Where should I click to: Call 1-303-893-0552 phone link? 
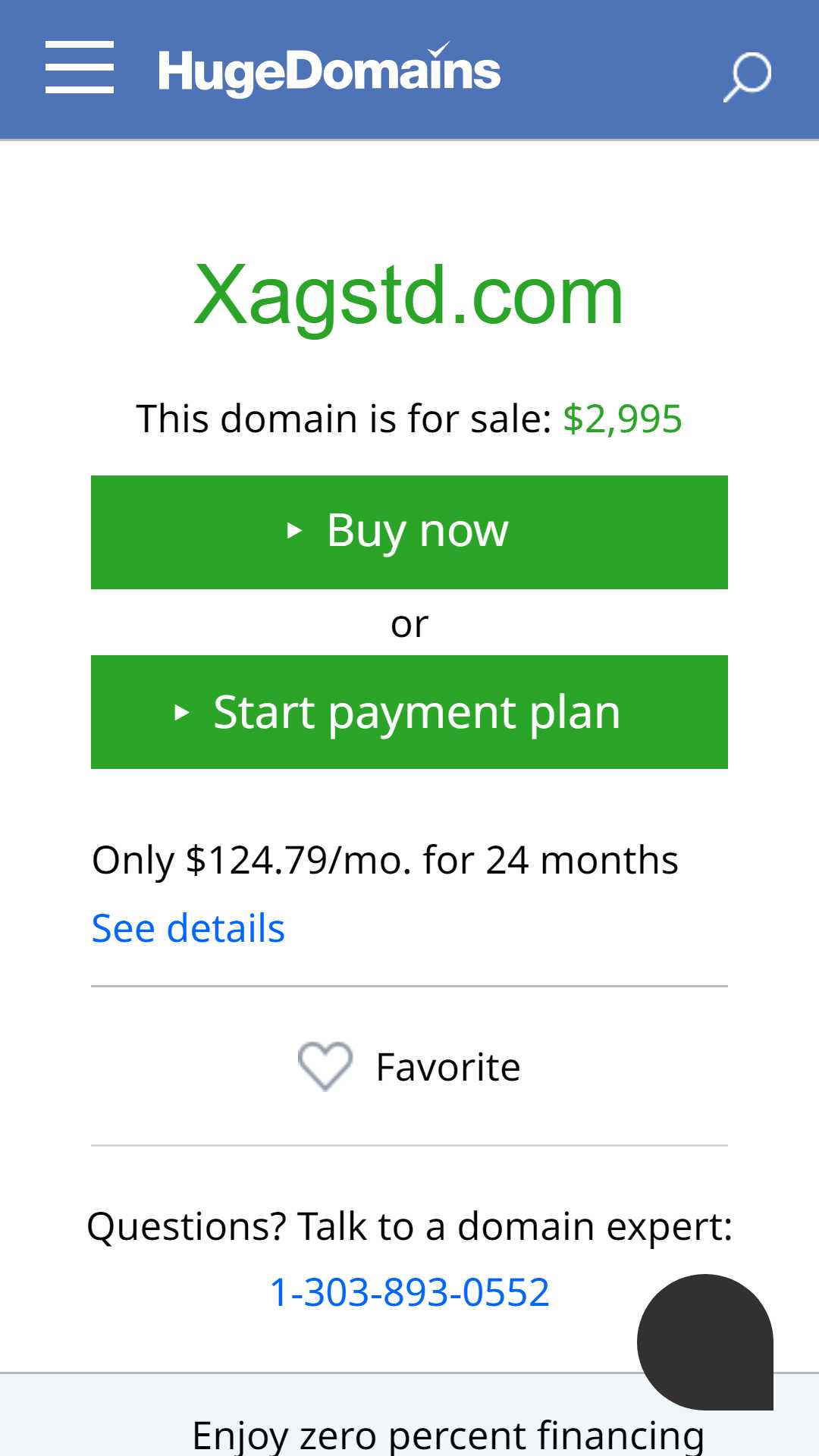coord(409,1292)
